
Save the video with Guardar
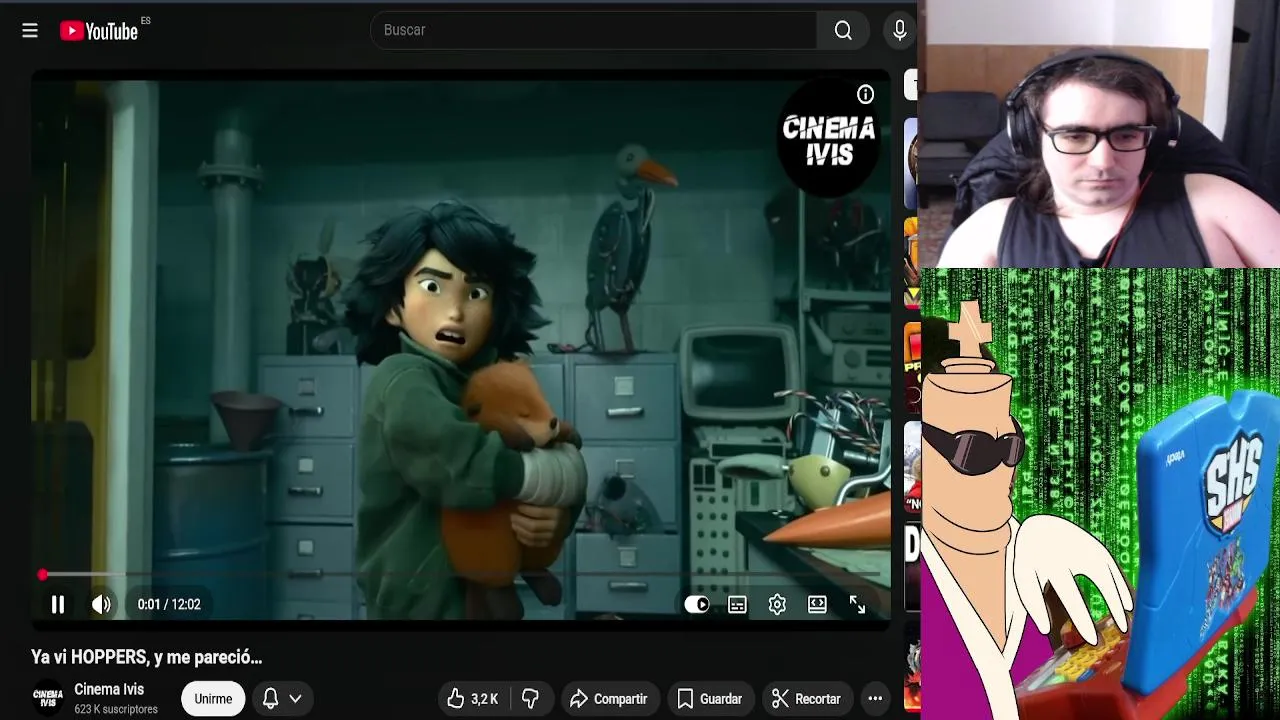point(709,698)
